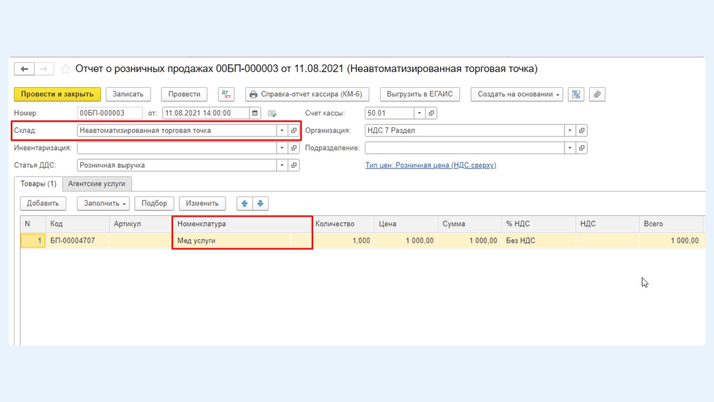Open the Тип цен: Розничная цена link

(x=430, y=165)
